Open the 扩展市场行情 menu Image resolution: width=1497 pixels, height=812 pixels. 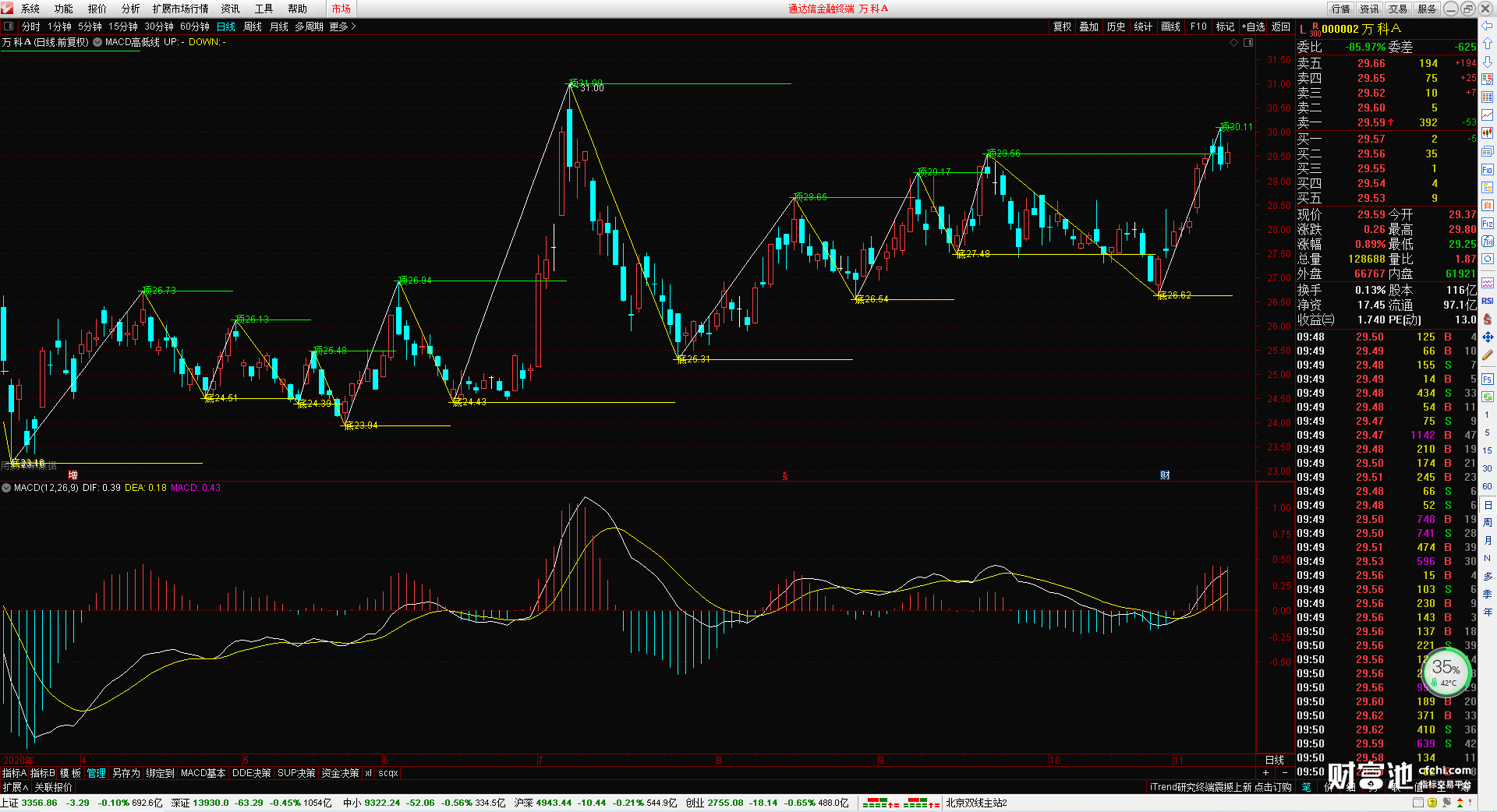click(180, 9)
